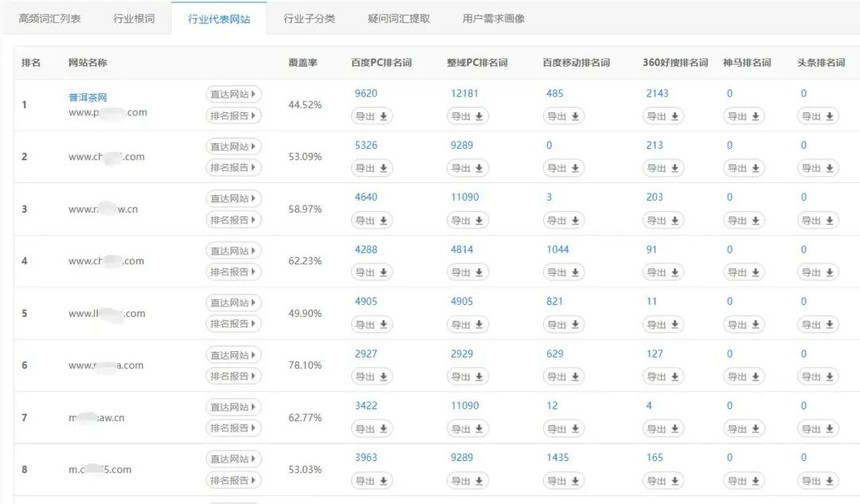Image resolution: width=860 pixels, height=504 pixels.
Task: Click 直达网站 button in row 1
Action: (x=233, y=94)
